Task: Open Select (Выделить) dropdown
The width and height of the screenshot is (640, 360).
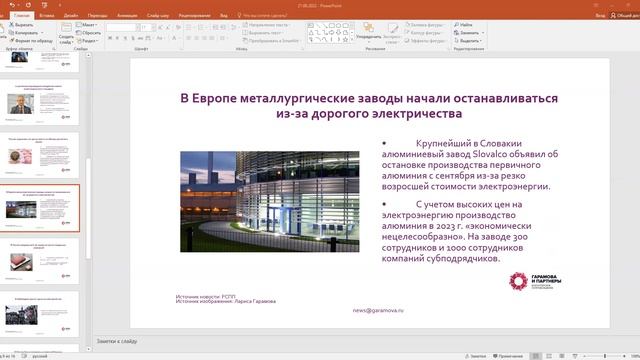Action: pyautogui.click(x=468, y=41)
